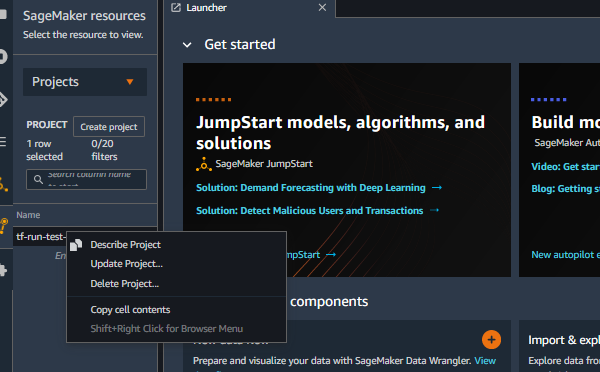Click Shift+Right Click for Browser Menu entry

coord(166,329)
